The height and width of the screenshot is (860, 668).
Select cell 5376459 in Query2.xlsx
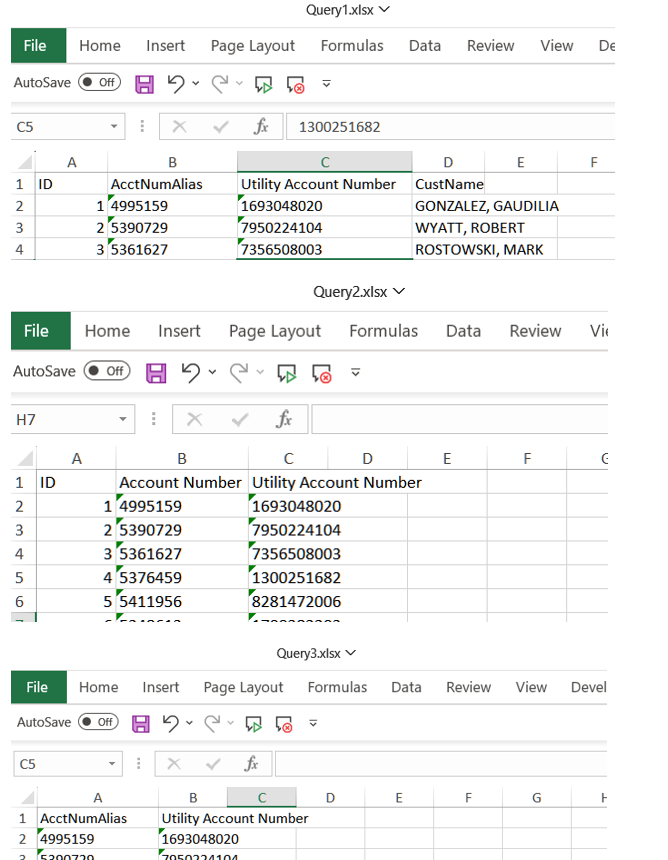pyautogui.click(x=182, y=578)
